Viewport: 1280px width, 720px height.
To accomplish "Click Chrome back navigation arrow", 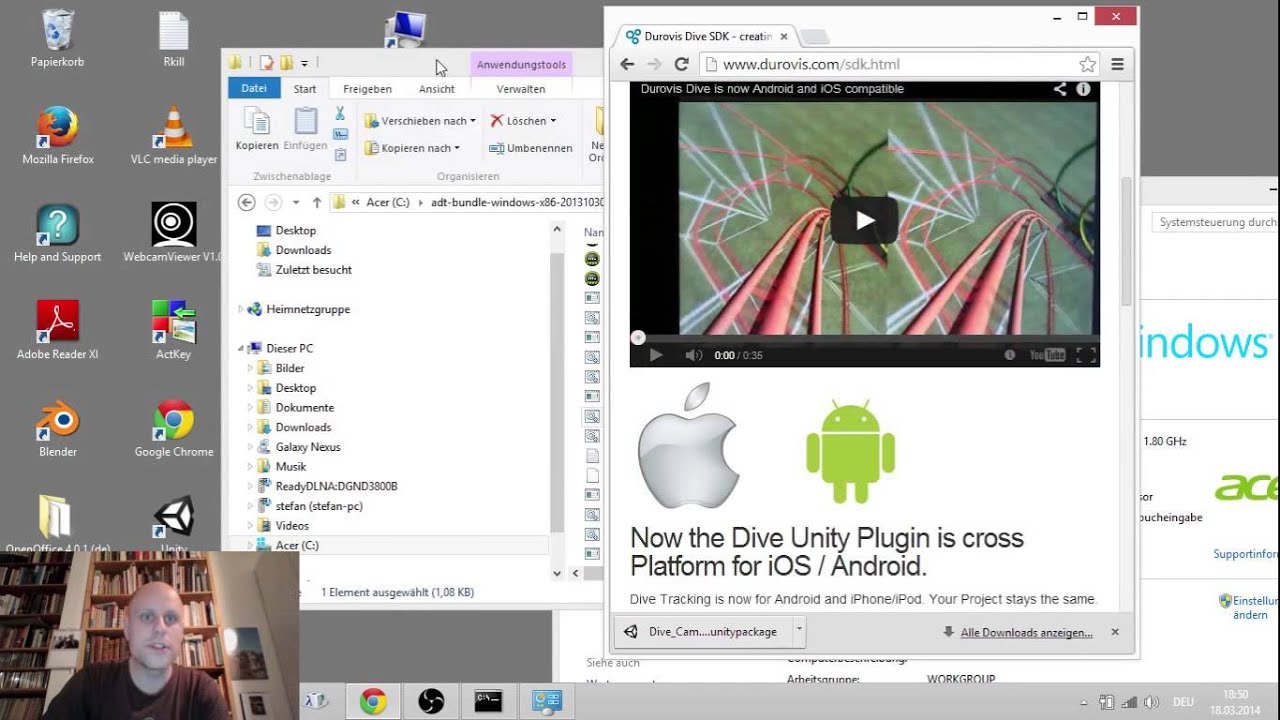I will pos(627,64).
